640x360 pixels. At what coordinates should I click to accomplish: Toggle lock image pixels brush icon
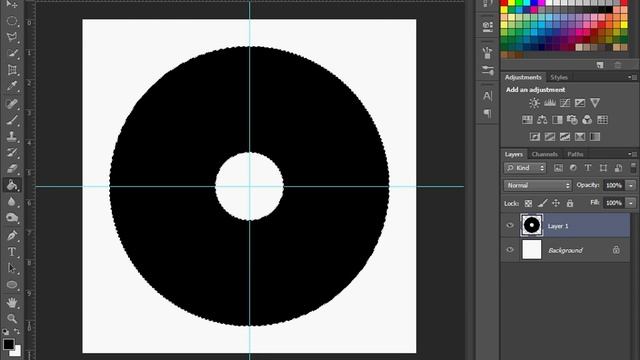pyautogui.click(x=542, y=203)
